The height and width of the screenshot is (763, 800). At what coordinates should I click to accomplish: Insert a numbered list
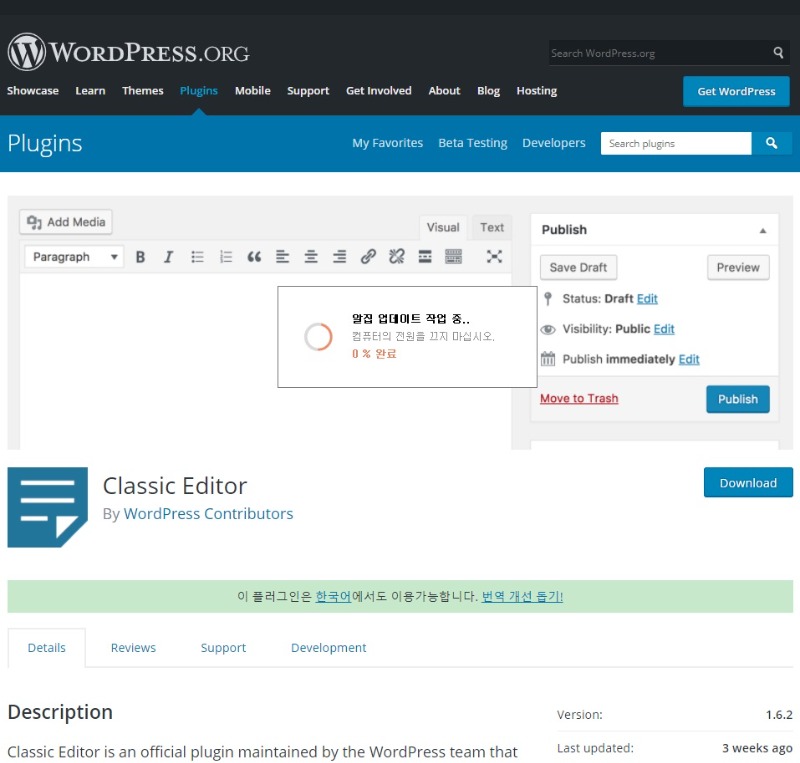coord(226,257)
